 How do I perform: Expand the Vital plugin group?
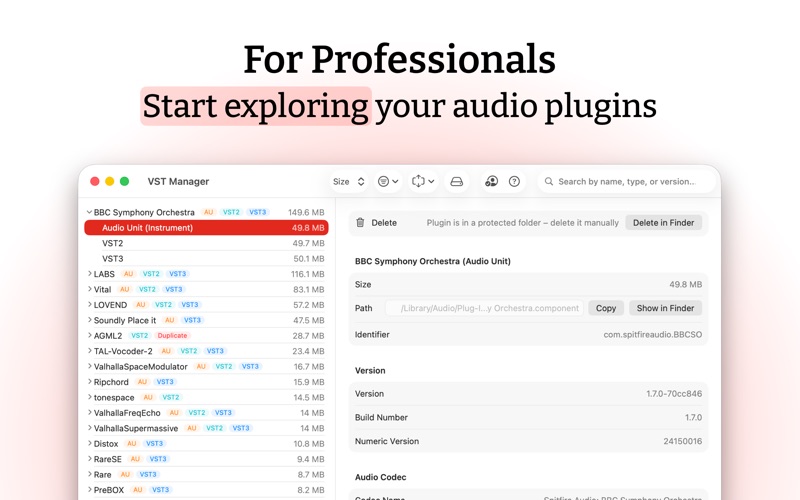[89, 289]
